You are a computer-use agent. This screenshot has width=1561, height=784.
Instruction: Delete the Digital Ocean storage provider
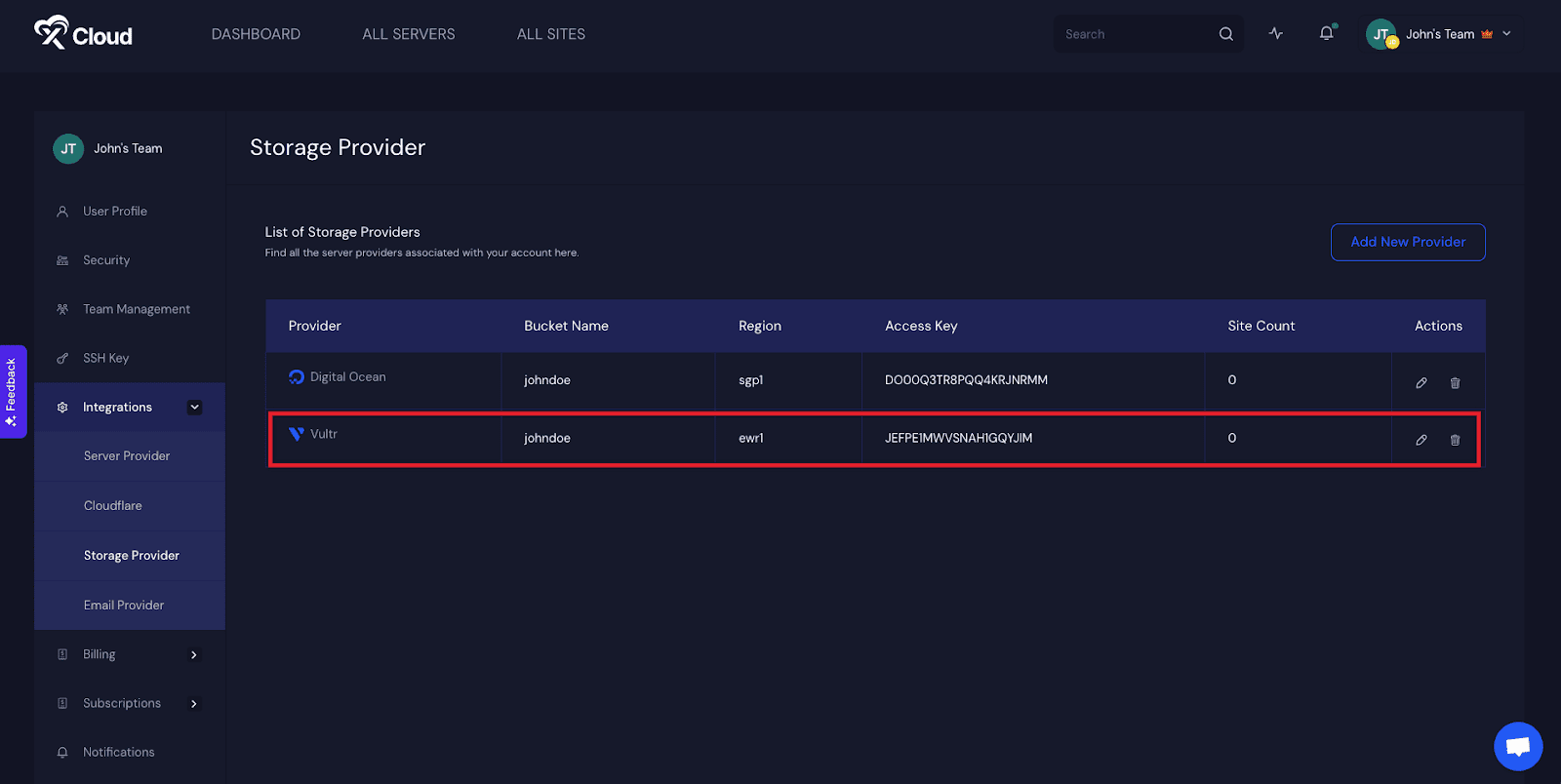pyautogui.click(x=1455, y=382)
